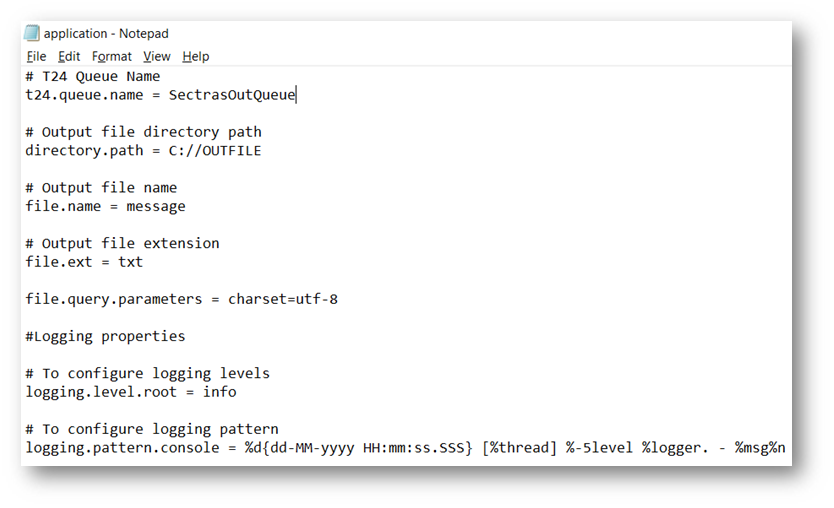The height and width of the screenshot is (508, 834).
Task: Click the t24.queue.name = SectrasOutQueue line
Action: (x=160, y=95)
